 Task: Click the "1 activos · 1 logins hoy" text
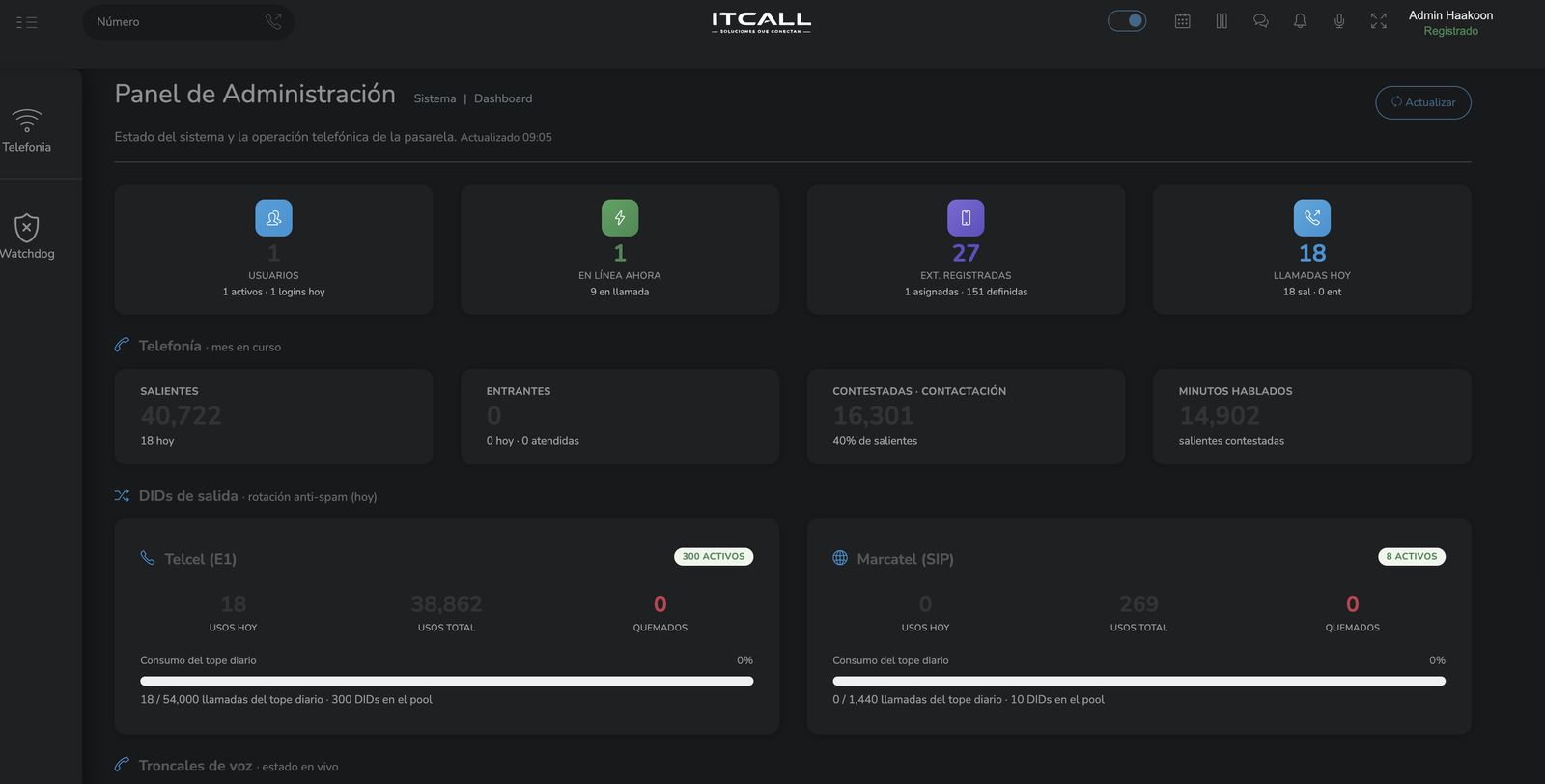pyautogui.click(x=273, y=292)
